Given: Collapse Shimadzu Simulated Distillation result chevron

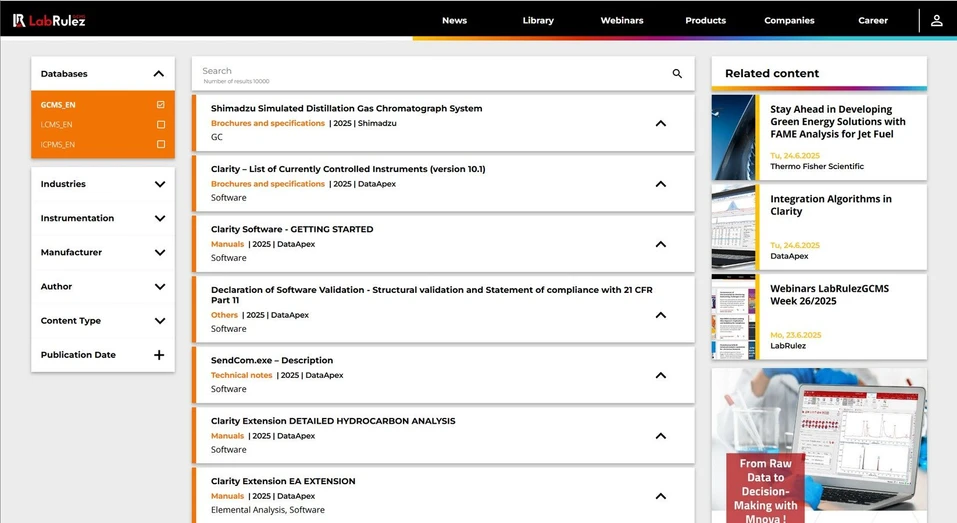Looking at the screenshot, I should (660, 123).
